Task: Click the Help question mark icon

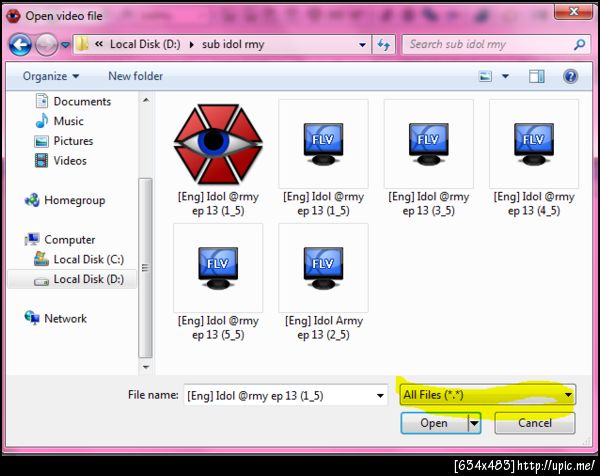Action: [x=570, y=77]
